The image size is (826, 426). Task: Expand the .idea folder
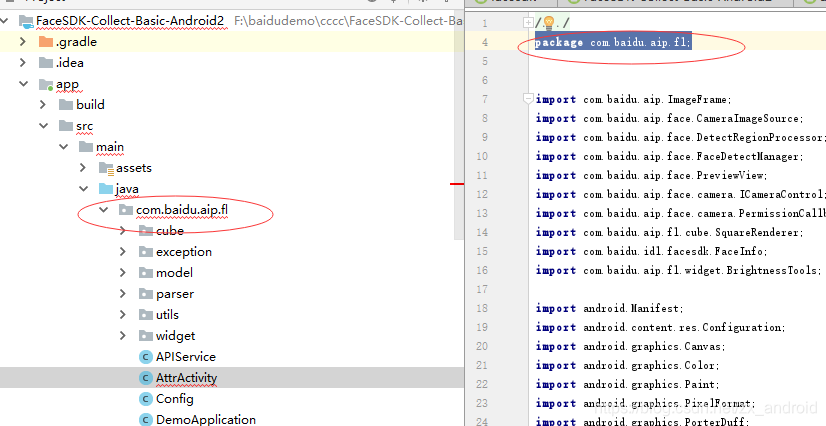tap(22, 63)
